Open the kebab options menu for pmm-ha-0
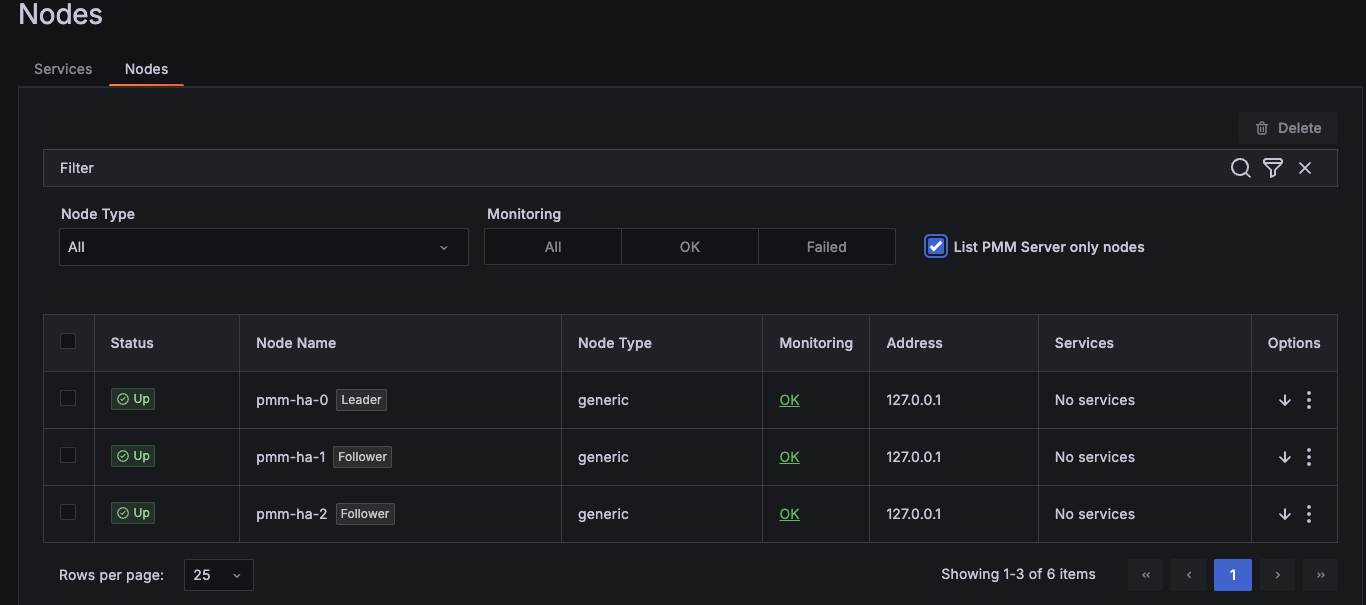1366x605 pixels. (x=1308, y=399)
